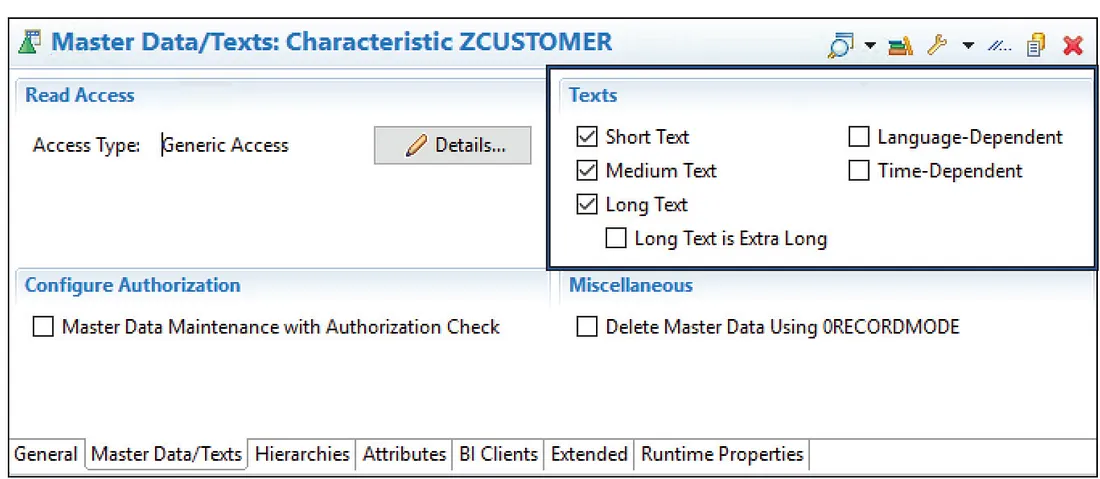The width and height of the screenshot is (1100, 479).
Task: Go to the Runtime Properties tab
Action: pyautogui.click(x=721, y=454)
